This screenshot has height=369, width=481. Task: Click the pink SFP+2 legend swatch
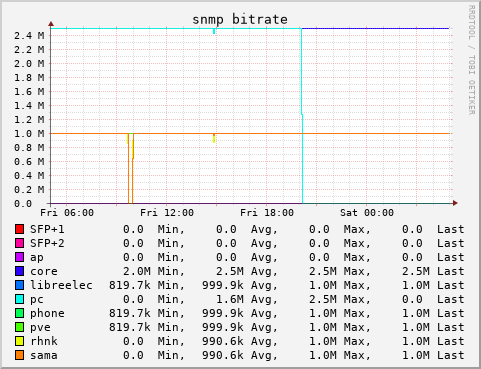point(19,243)
